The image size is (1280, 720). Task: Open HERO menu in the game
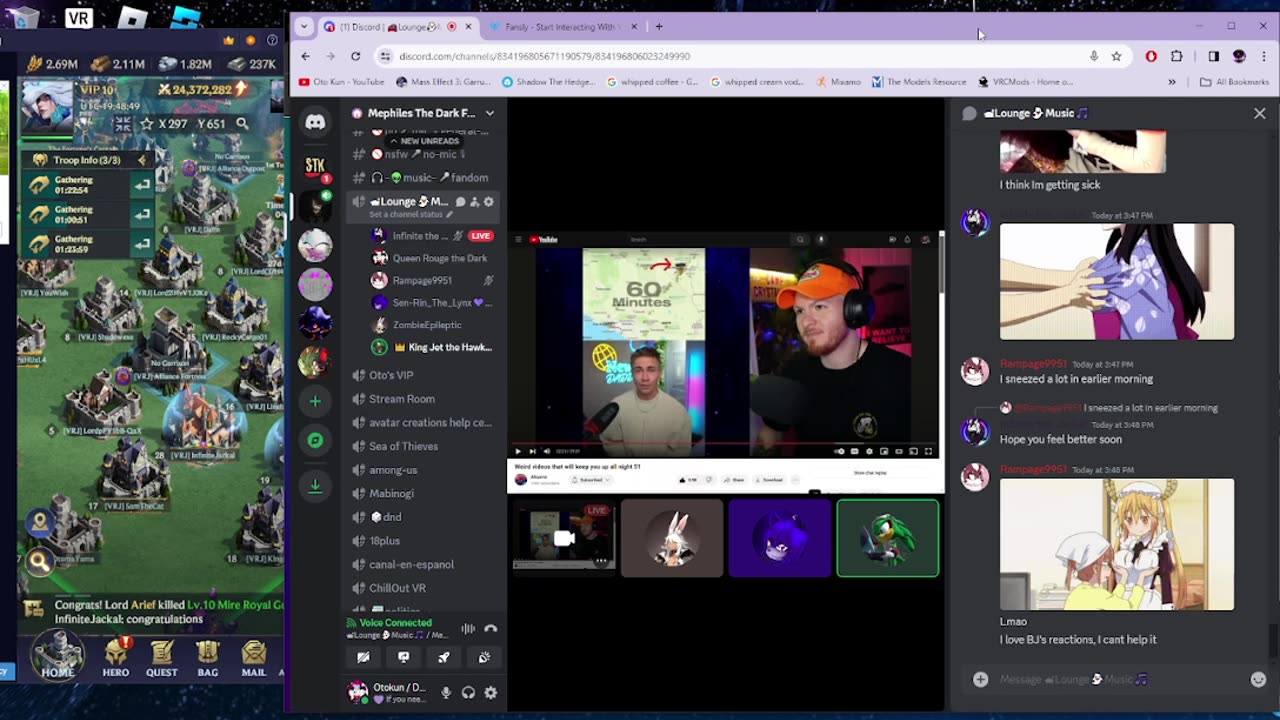tap(116, 658)
